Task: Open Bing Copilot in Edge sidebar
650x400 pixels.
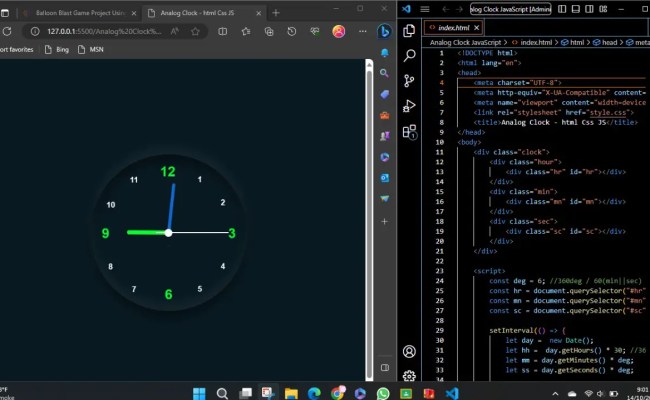Action: point(385,32)
